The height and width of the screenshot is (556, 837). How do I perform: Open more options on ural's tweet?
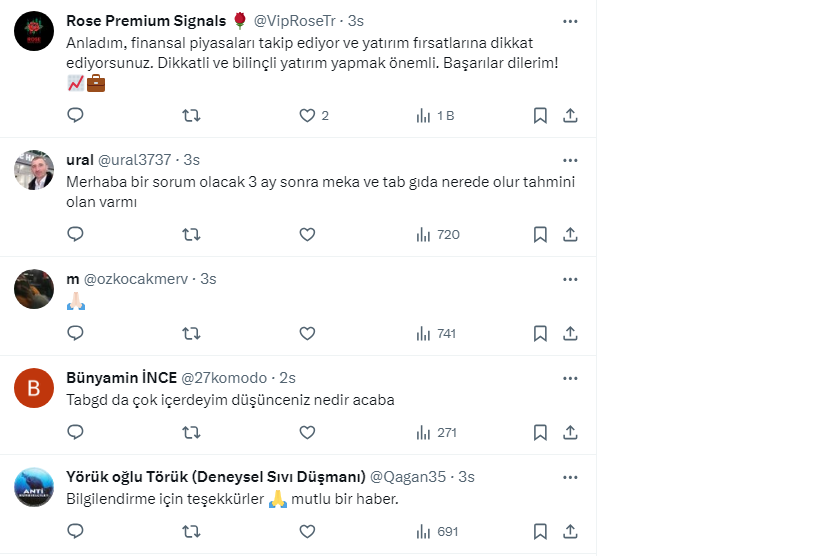(x=570, y=160)
